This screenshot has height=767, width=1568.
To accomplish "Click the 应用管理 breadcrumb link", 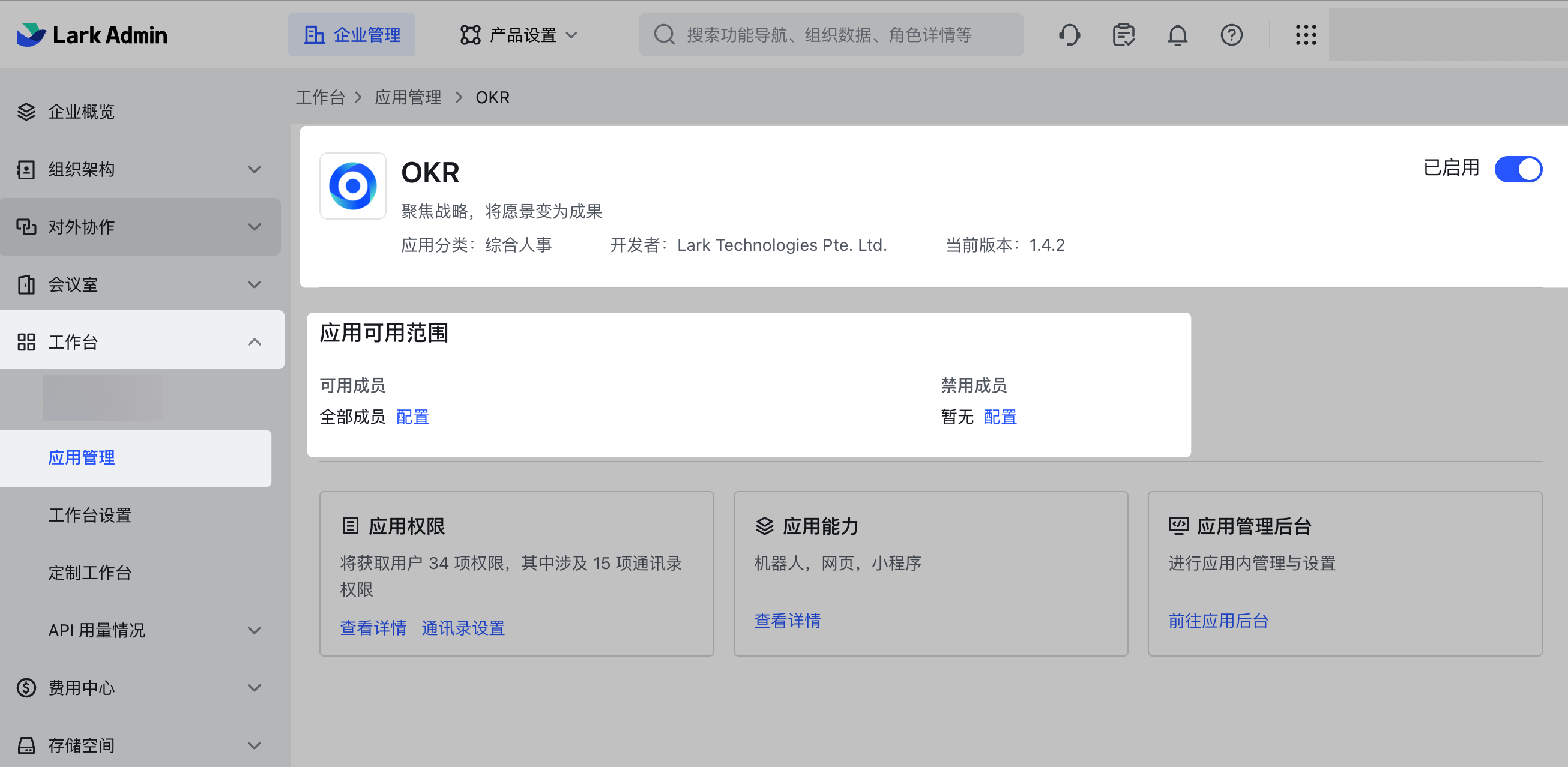I will [408, 97].
